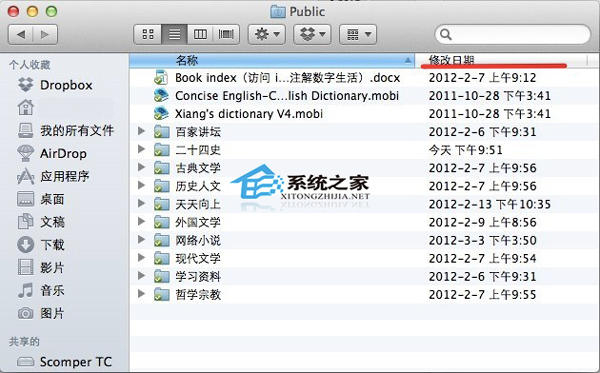Open 应用程序 in the sidebar

coord(54,176)
